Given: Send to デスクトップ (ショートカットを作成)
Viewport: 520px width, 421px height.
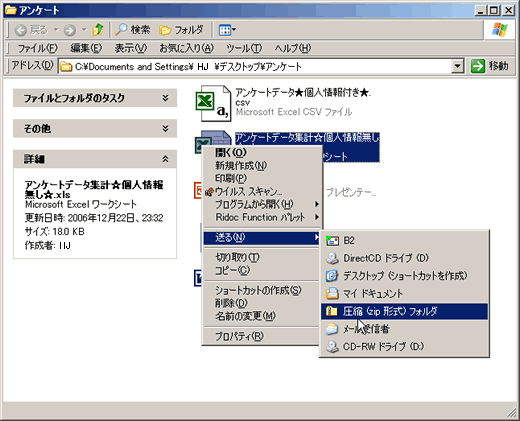Looking at the screenshot, I should click(x=404, y=276).
